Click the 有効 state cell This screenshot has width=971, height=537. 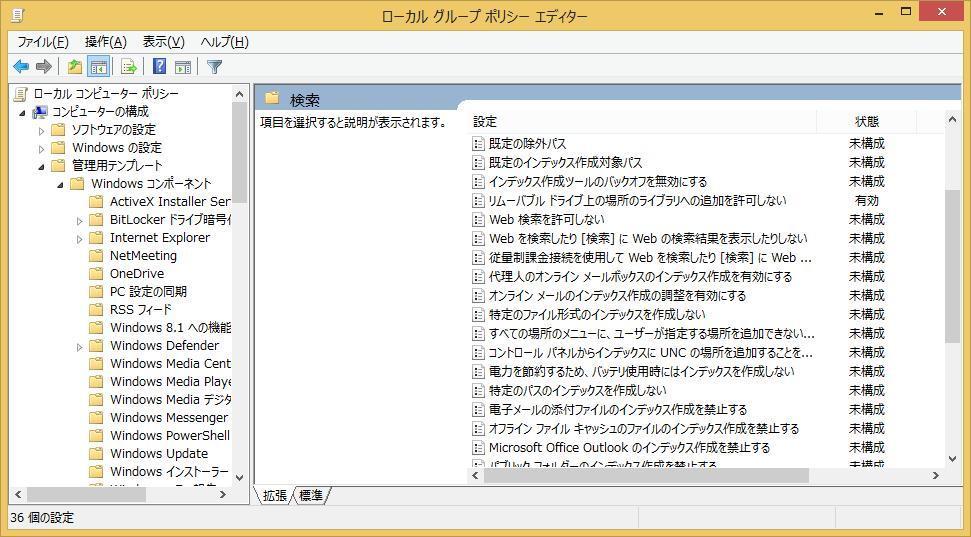point(866,201)
